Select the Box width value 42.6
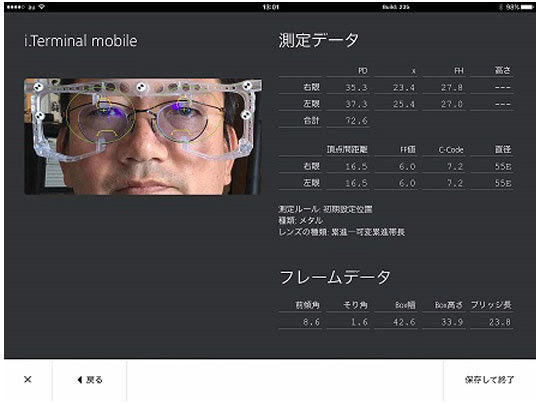540x404 pixels. point(404,322)
